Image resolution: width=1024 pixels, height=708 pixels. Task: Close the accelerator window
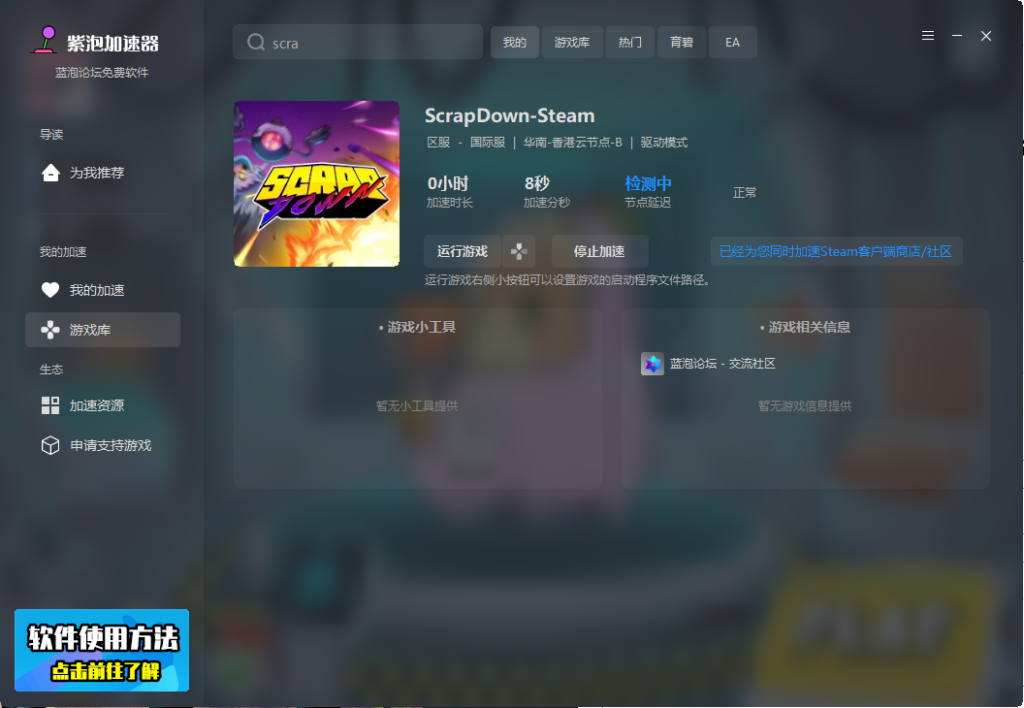(x=986, y=36)
